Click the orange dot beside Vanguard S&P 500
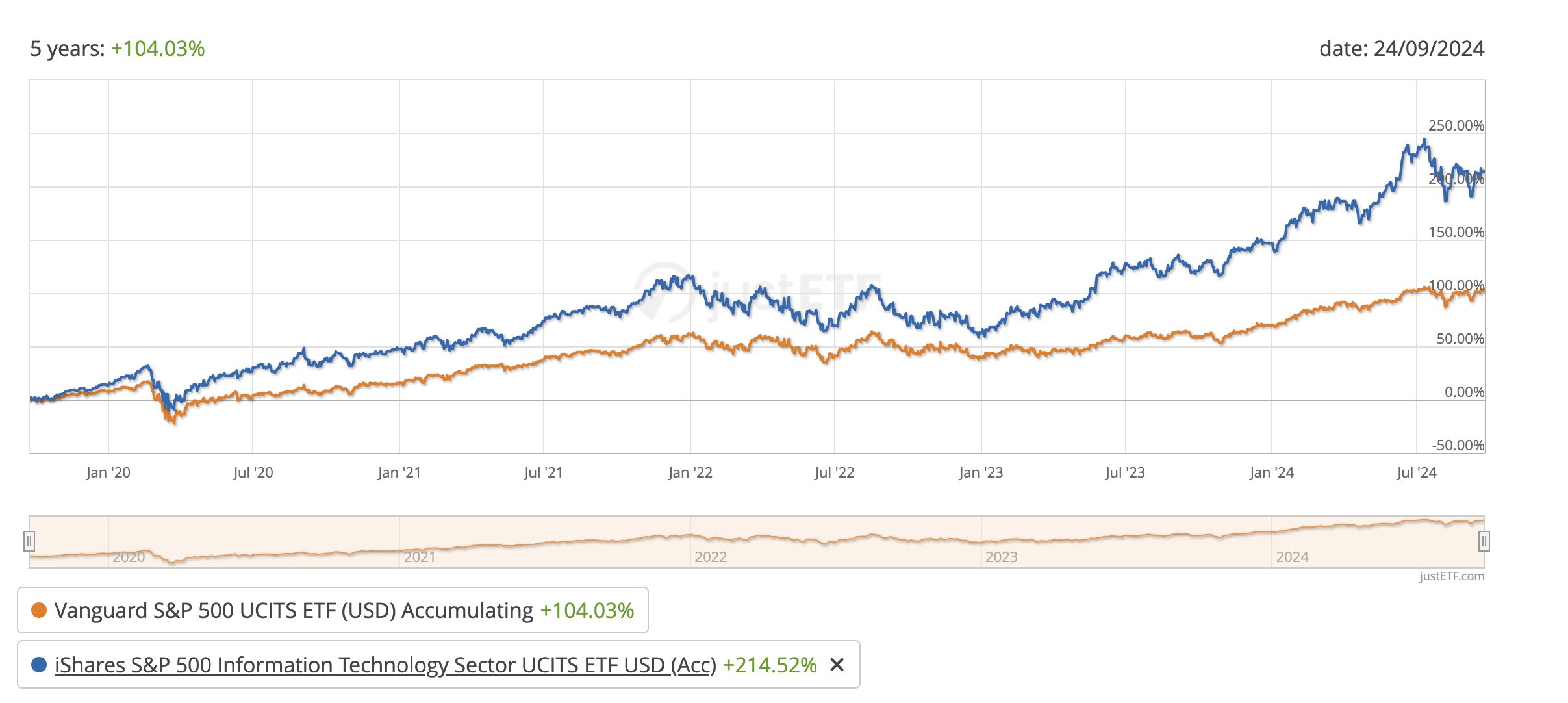 pyautogui.click(x=39, y=610)
